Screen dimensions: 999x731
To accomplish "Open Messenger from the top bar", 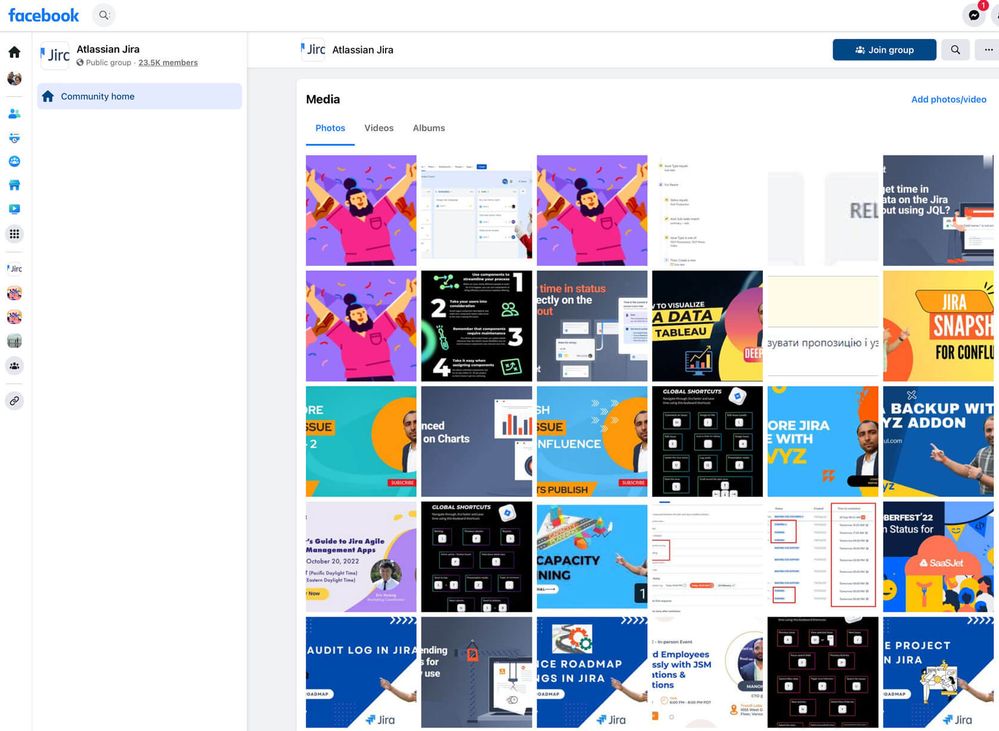I will coord(974,15).
